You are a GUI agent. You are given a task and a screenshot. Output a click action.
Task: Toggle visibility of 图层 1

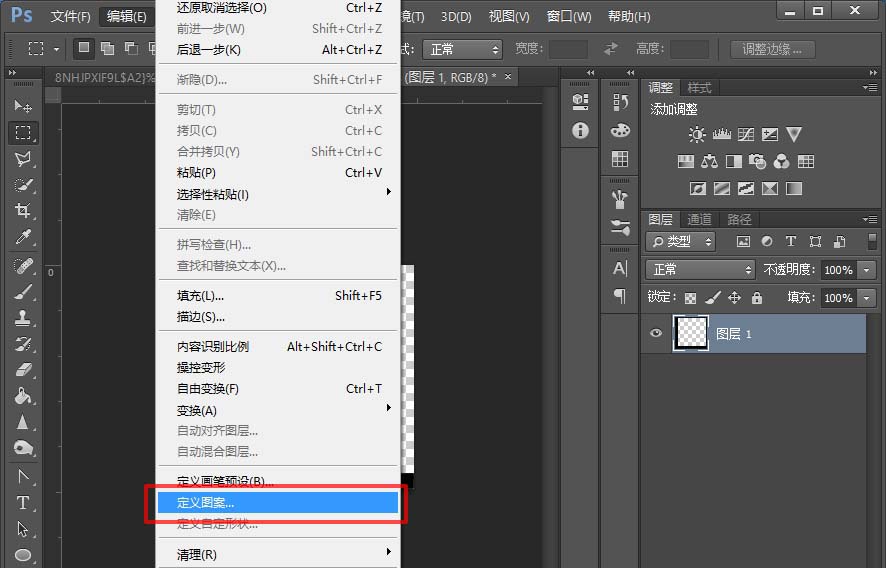(x=655, y=333)
